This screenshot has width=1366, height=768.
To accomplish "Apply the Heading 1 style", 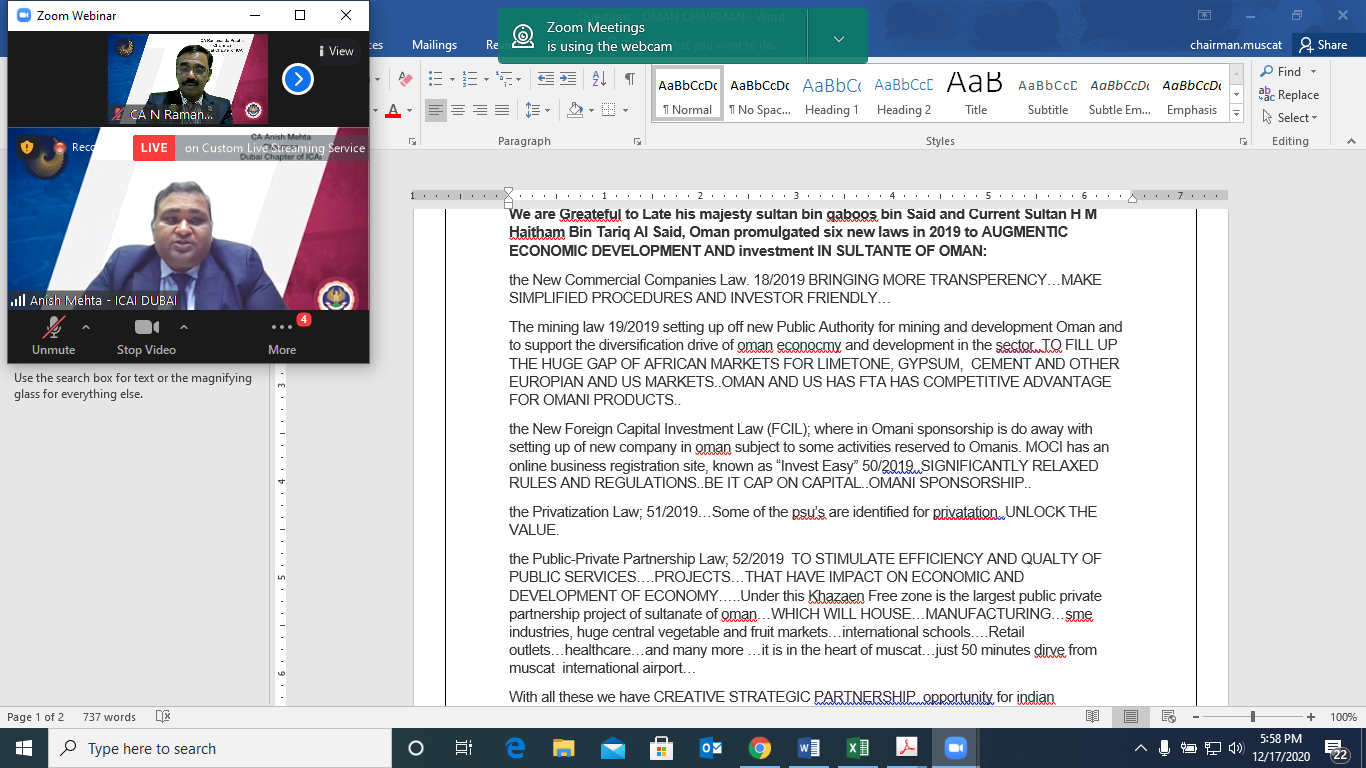I will pos(831,96).
